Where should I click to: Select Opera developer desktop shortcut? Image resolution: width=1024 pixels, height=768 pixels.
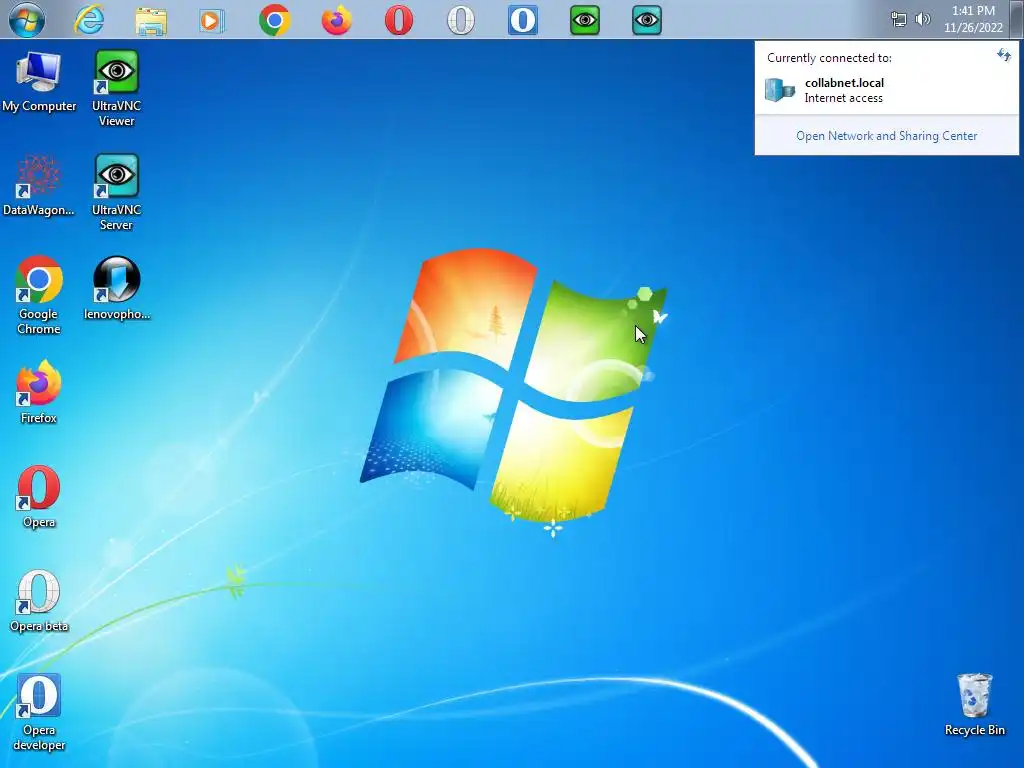(x=39, y=712)
